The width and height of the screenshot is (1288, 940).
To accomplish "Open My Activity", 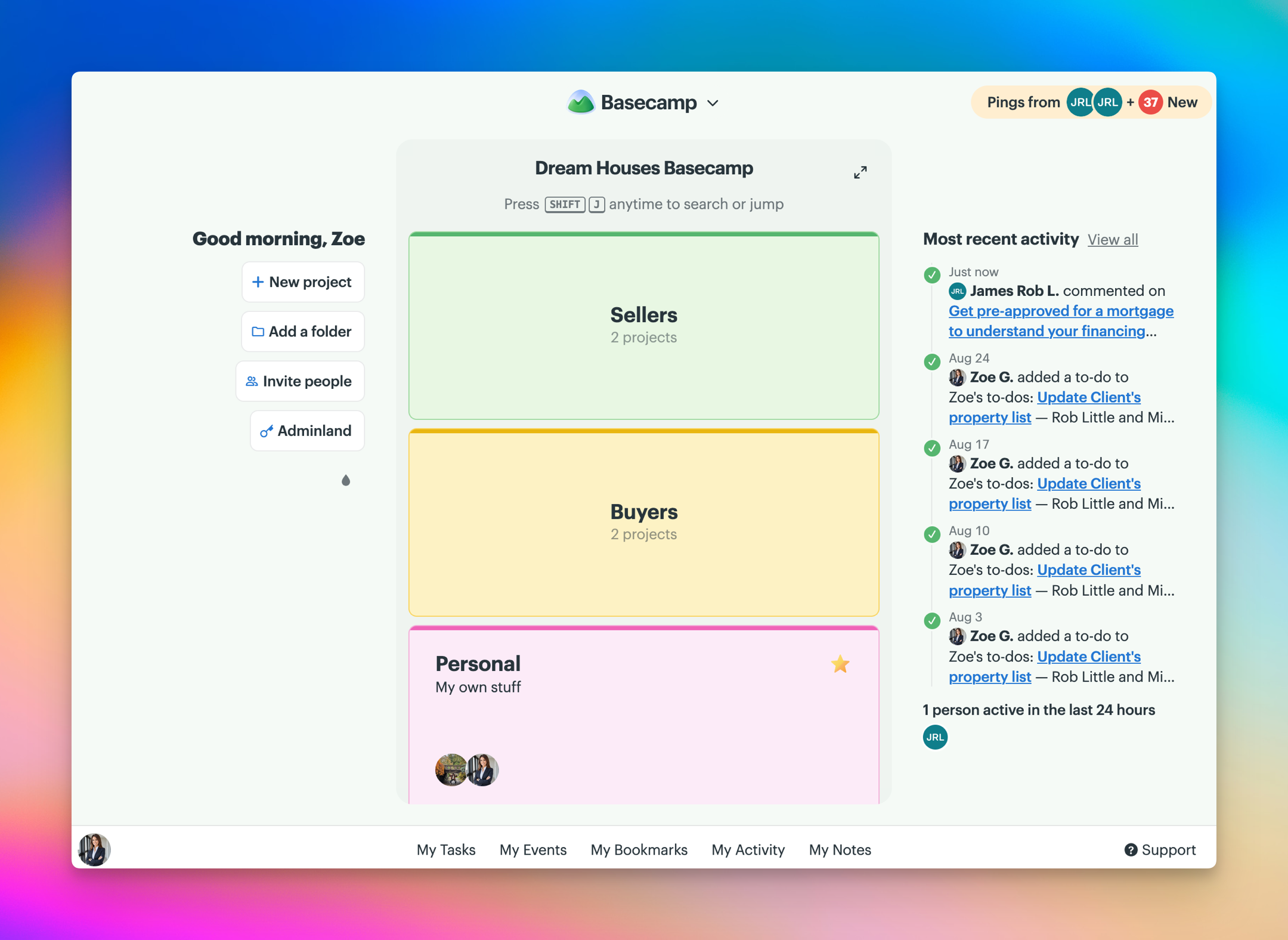I will tap(748, 850).
